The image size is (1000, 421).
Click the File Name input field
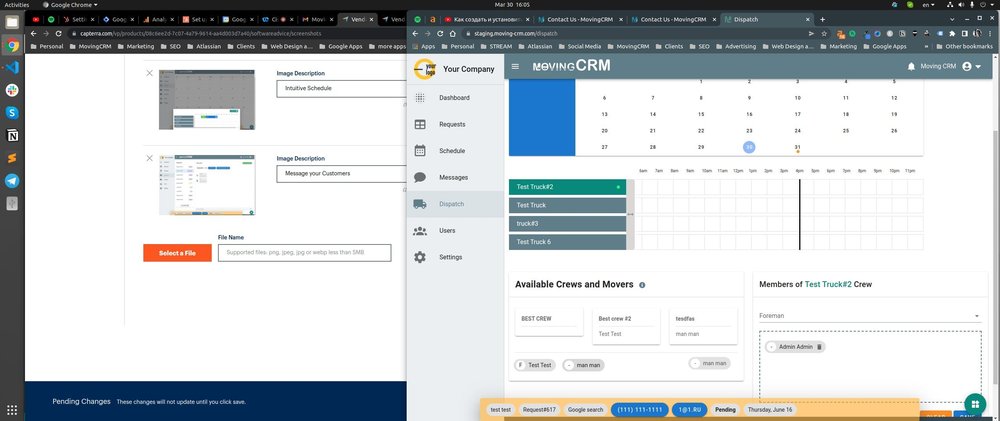[304, 253]
